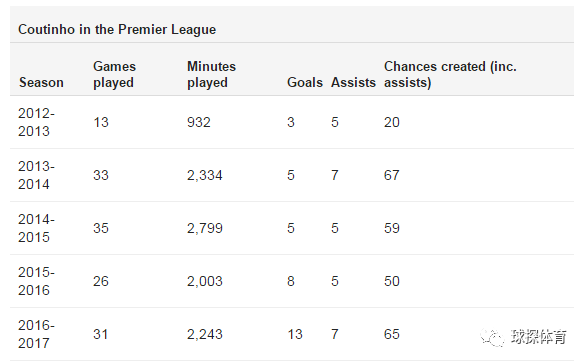Click the Minutes played column header
Screen dimensions: 585x363
point(211,74)
